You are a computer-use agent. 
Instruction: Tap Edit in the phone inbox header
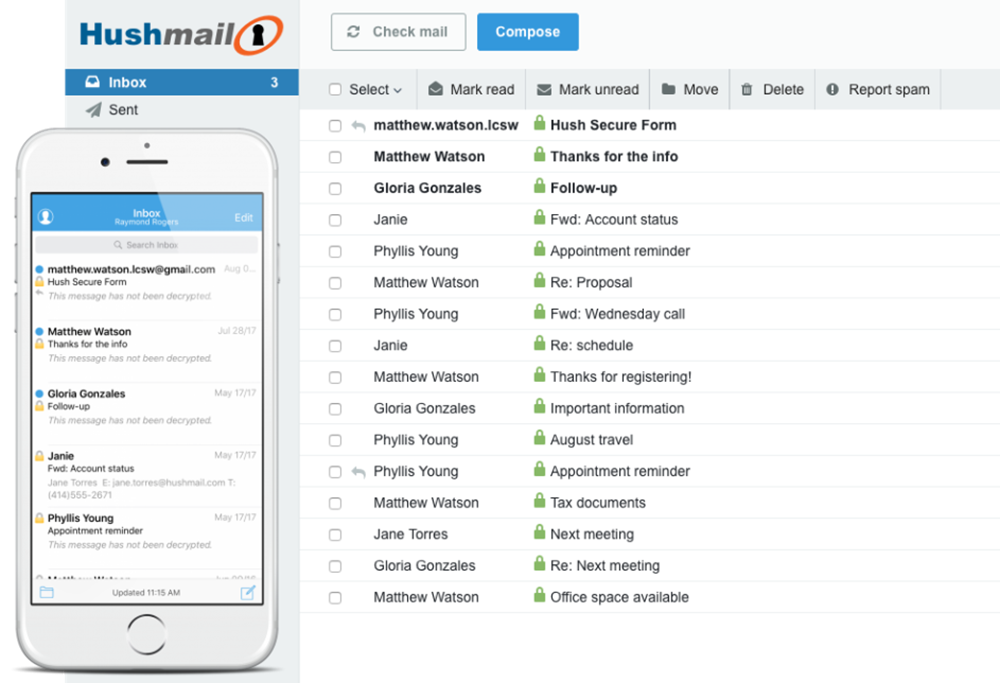[x=244, y=217]
